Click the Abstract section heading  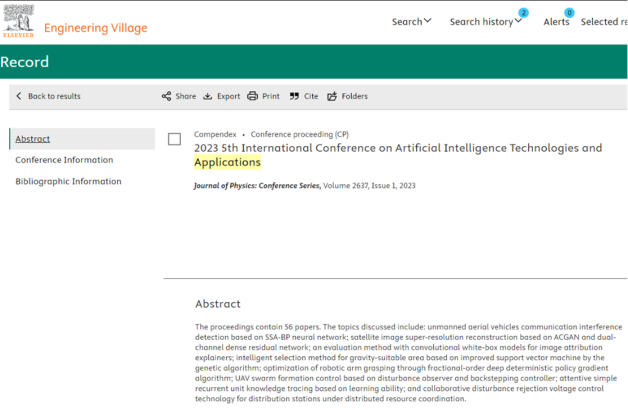(x=218, y=304)
